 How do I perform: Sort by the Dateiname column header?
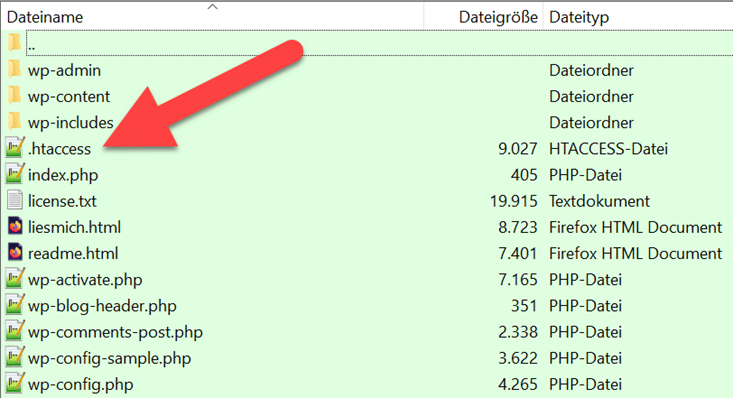click(x=45, y=17)
